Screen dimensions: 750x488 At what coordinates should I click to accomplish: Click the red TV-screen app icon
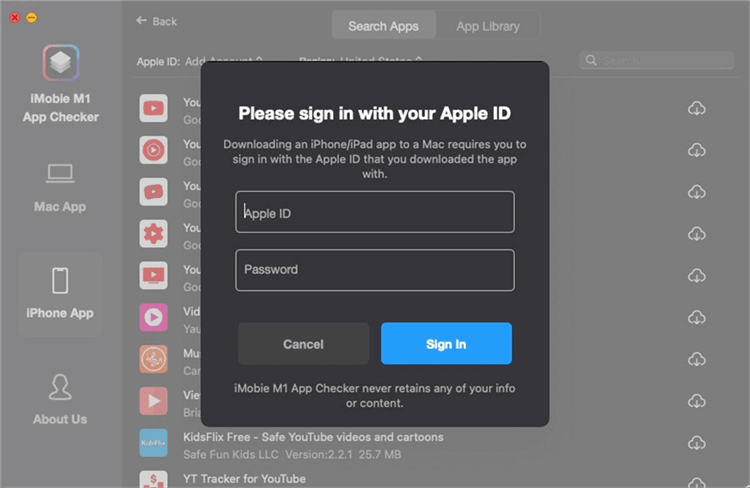[x=154, y=276]
